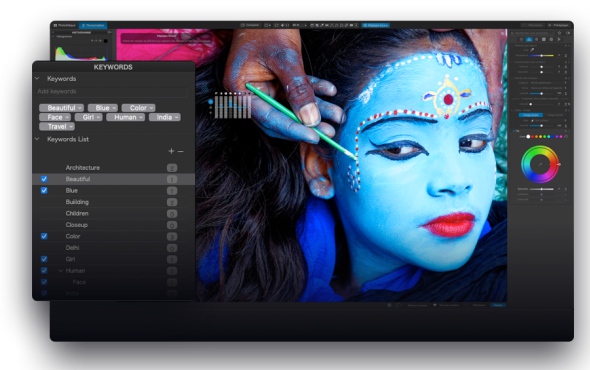Select the white all-channels HSL swatch
The width and height of the screenshot is (590, 370).
tap(528, 137)
